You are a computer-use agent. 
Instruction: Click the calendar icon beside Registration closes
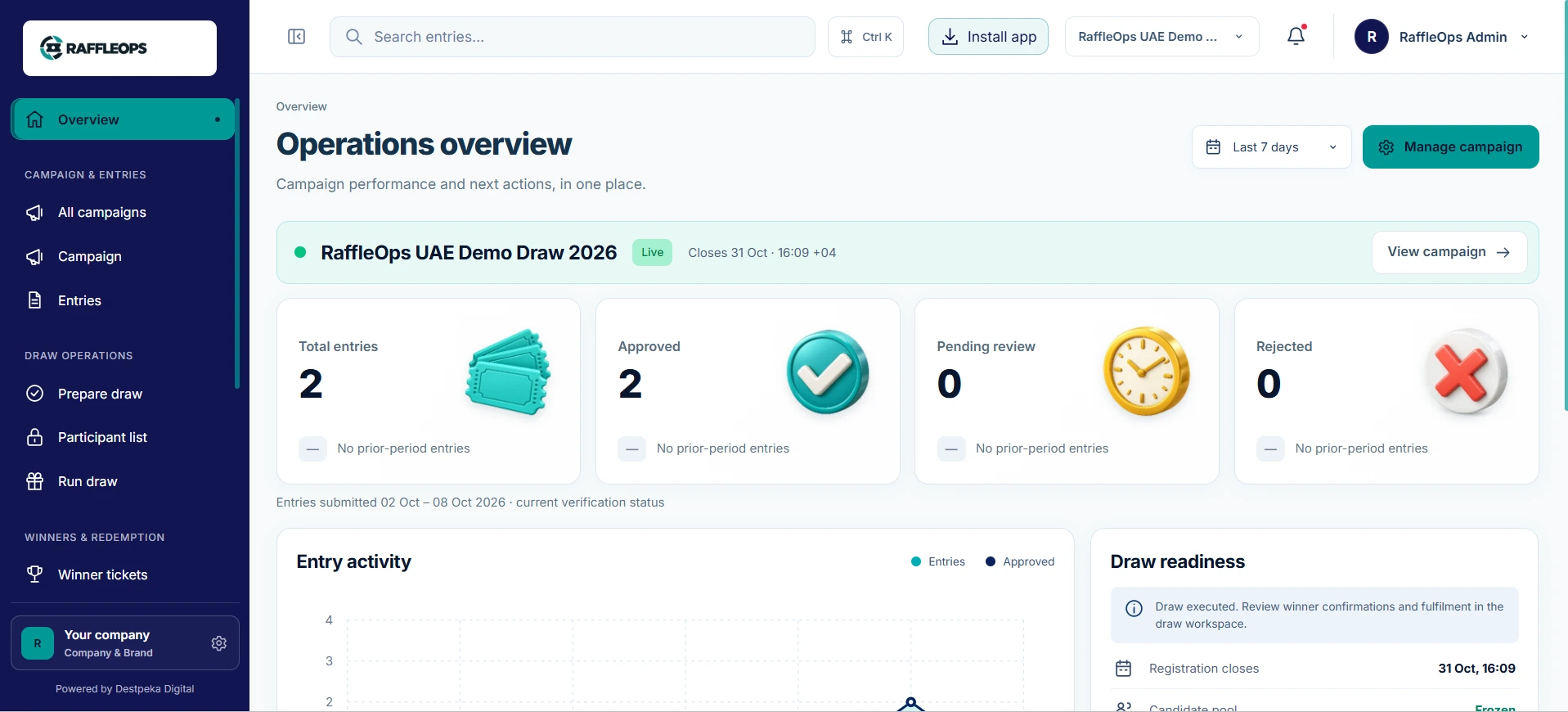[x=1123, y=669]
